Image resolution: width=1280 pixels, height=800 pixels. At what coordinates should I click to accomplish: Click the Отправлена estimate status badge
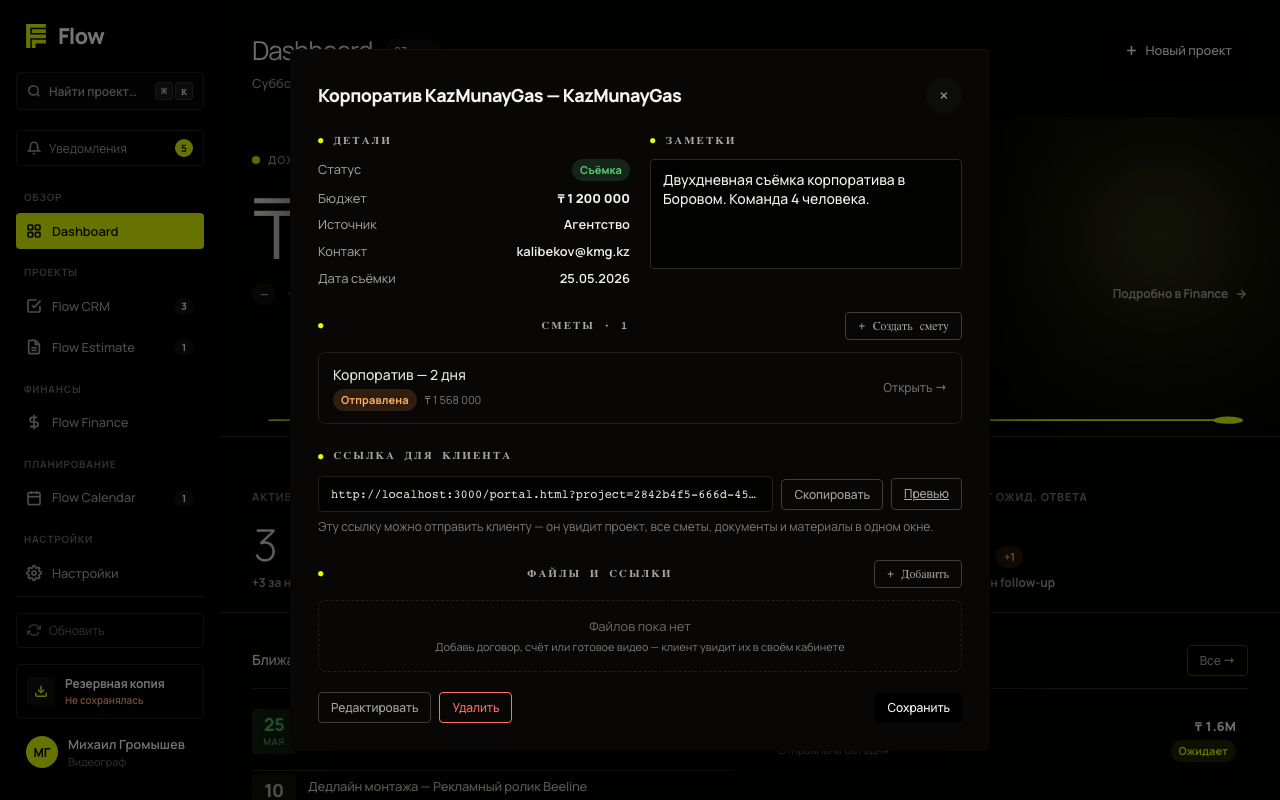[x=375, y=400]
